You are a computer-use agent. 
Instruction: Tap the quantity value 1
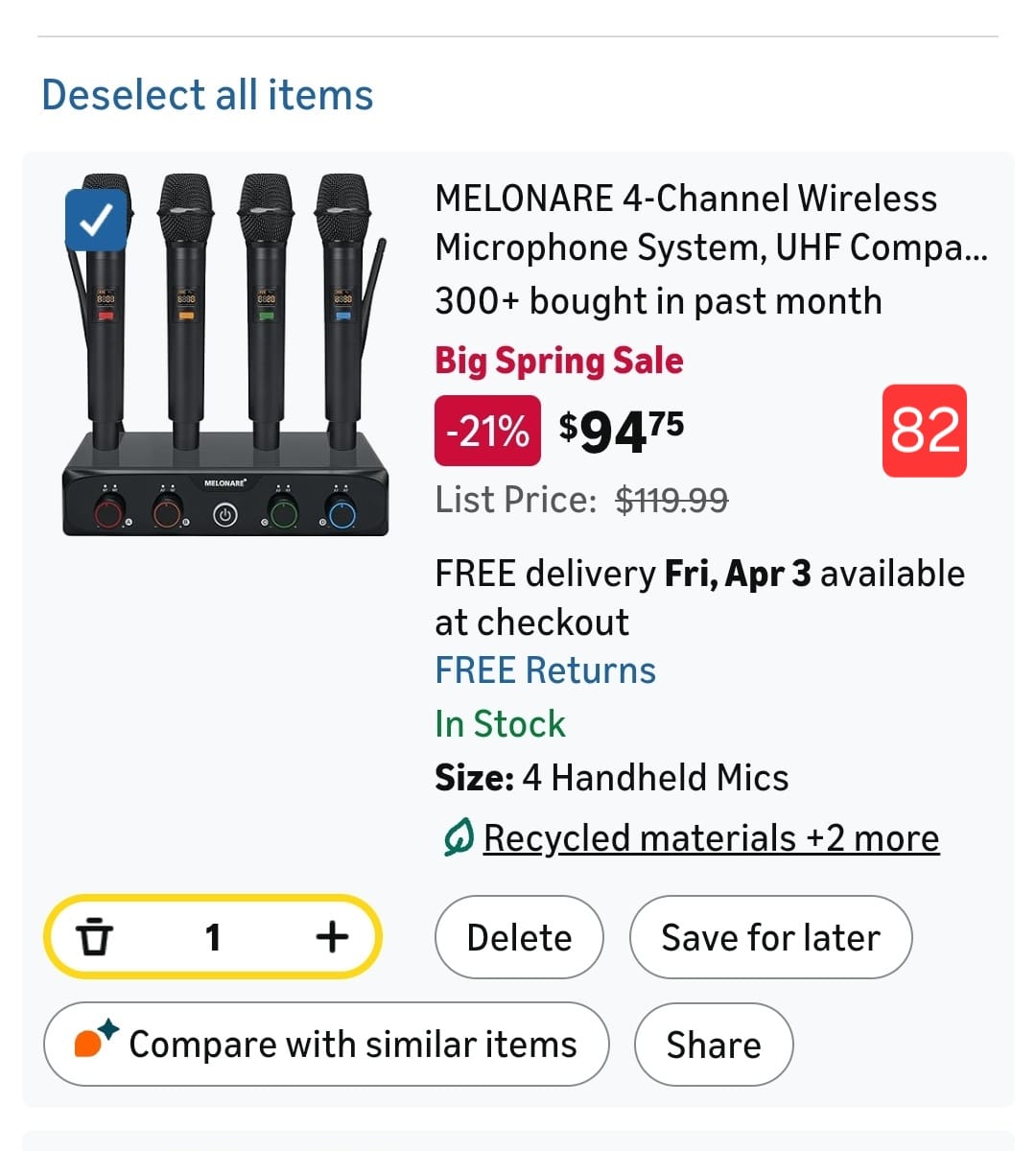tap(213, 937)
